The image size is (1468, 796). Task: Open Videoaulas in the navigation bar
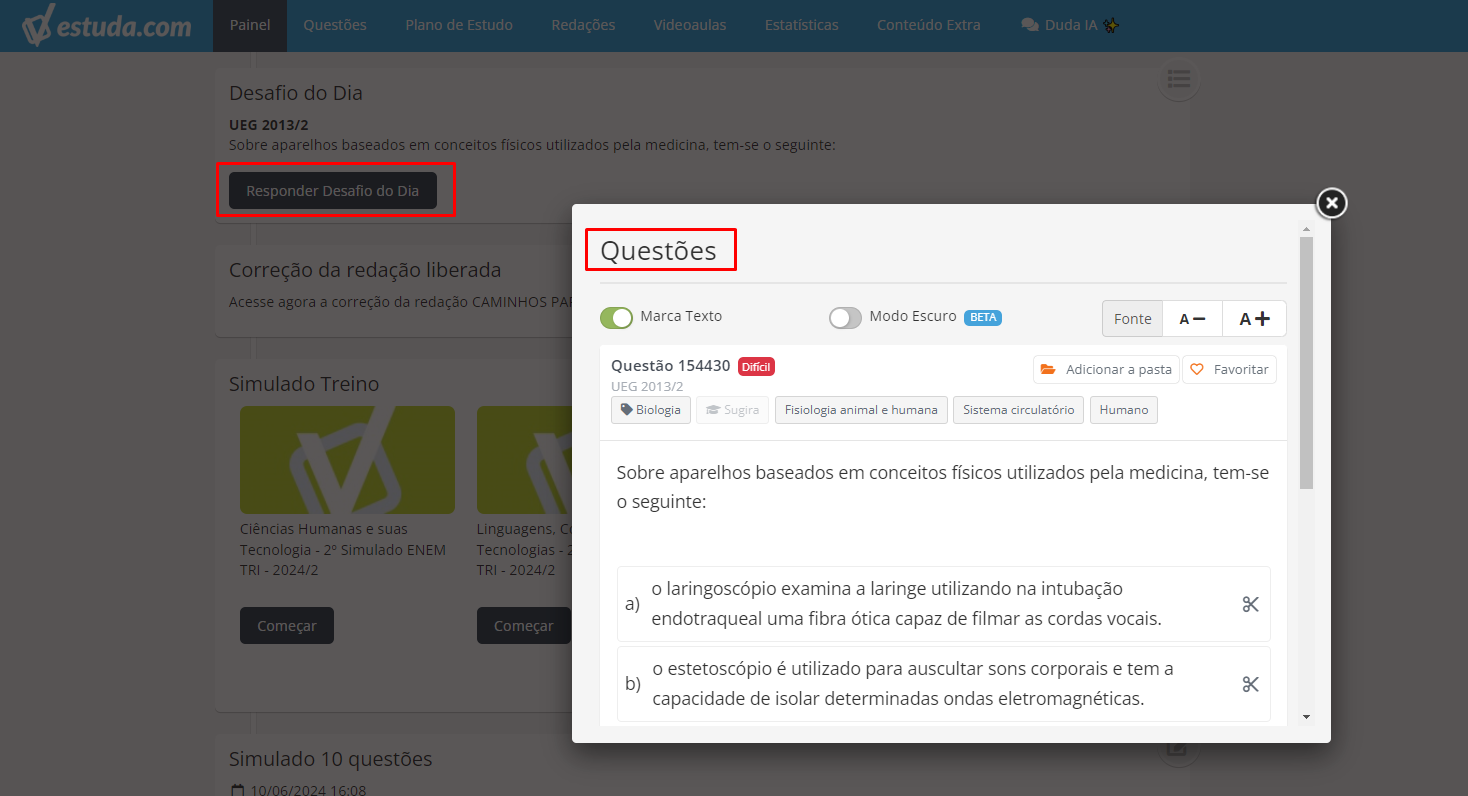point(690,25)
